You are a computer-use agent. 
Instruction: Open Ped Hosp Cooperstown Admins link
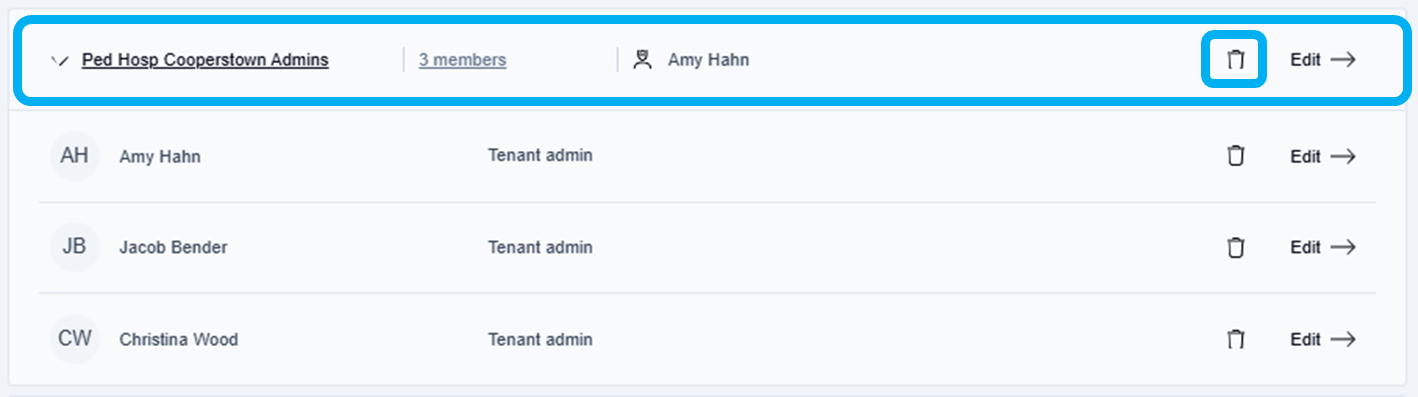(x=205, y=60)
